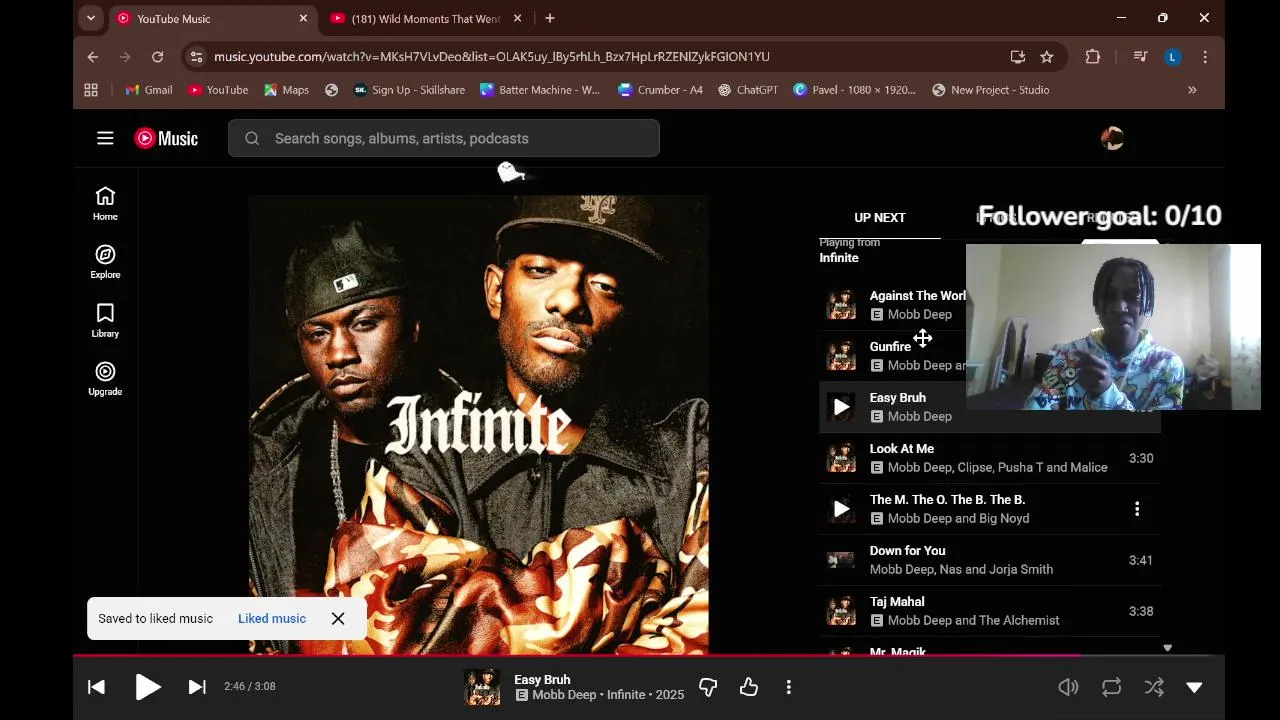Open the ChatGPT bookmark
Viewport: 1280px width, 720px height.
pyautogui.click(x=748, y=90)
